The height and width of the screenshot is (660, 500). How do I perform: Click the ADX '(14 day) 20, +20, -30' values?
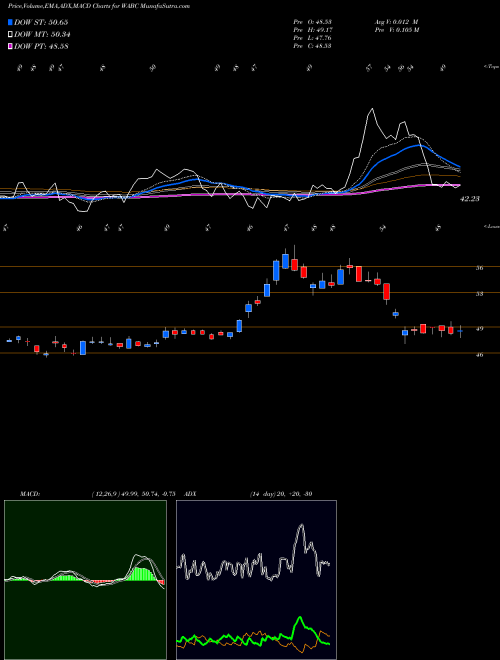[x=281, y=494]
